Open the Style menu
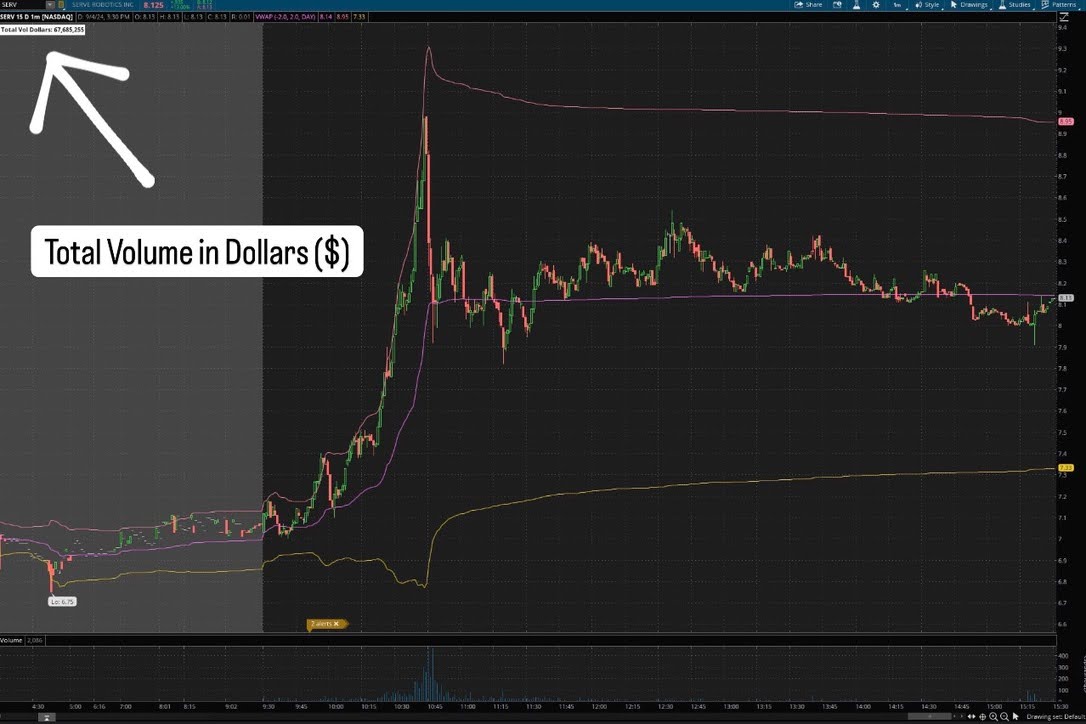The height and width of the screenshot is (724, 1086). (928, 5)
